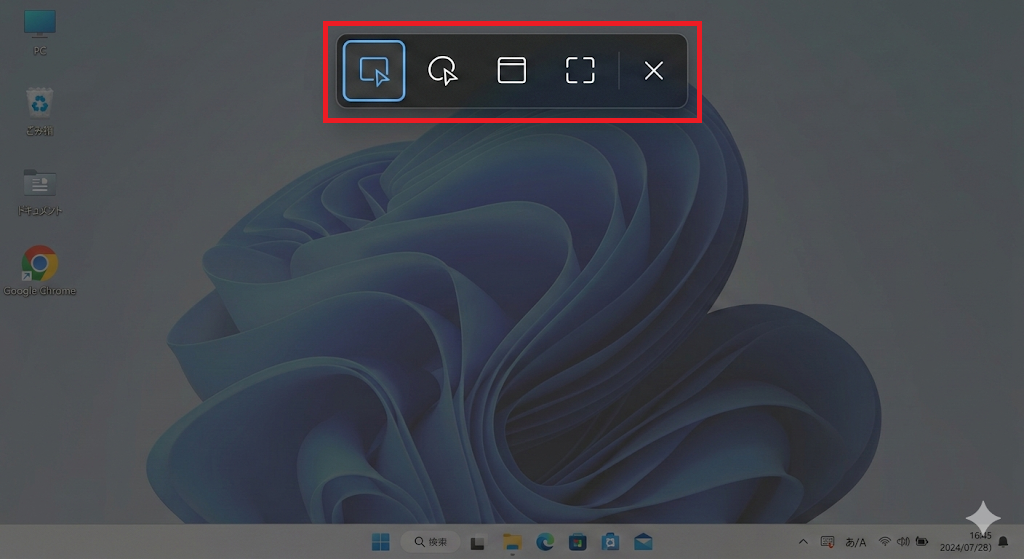Open Microsoft Store from the taskbar
This screenshot has height=559, width=1024.
pyautogui.click(x=577, y=542)
